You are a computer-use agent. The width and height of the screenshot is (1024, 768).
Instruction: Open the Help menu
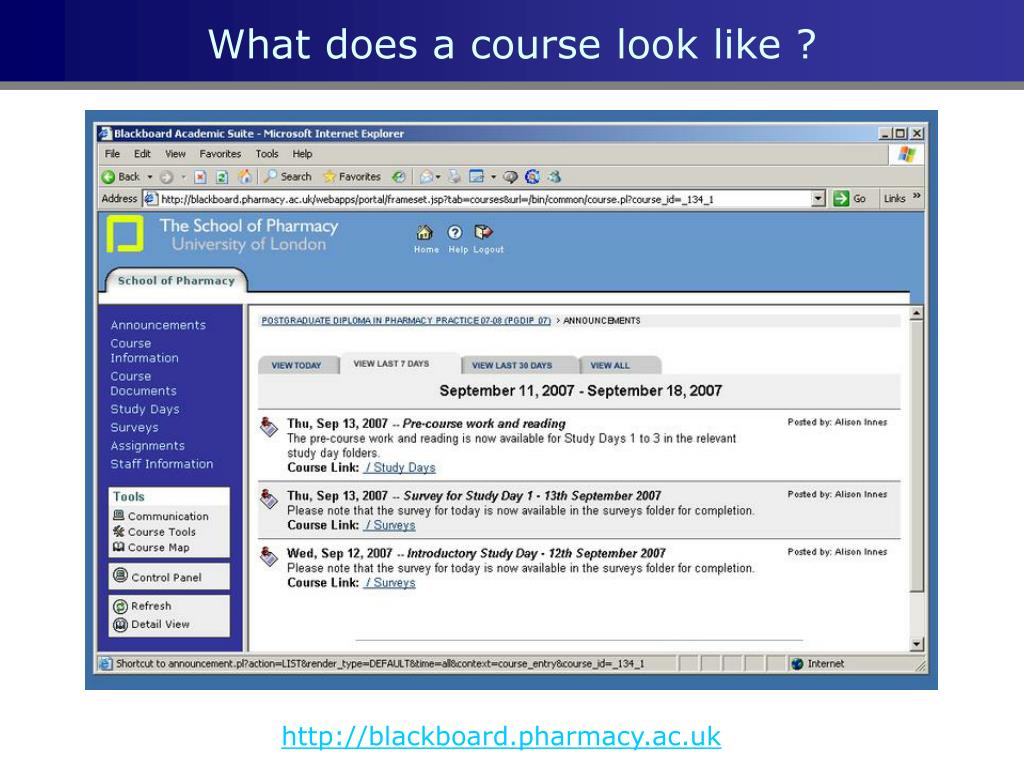tap(302, 154)
